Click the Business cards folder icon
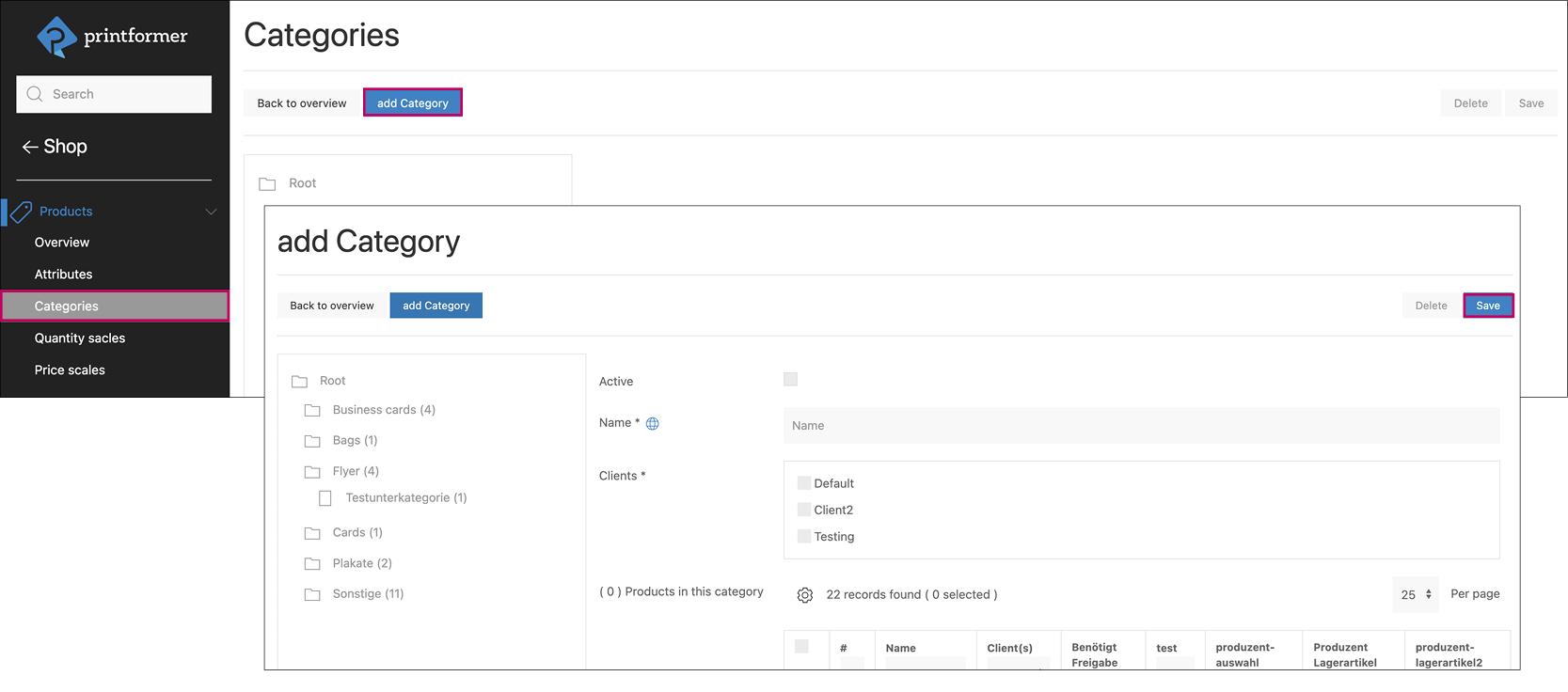1568x692 pixels. pos(312,411)
